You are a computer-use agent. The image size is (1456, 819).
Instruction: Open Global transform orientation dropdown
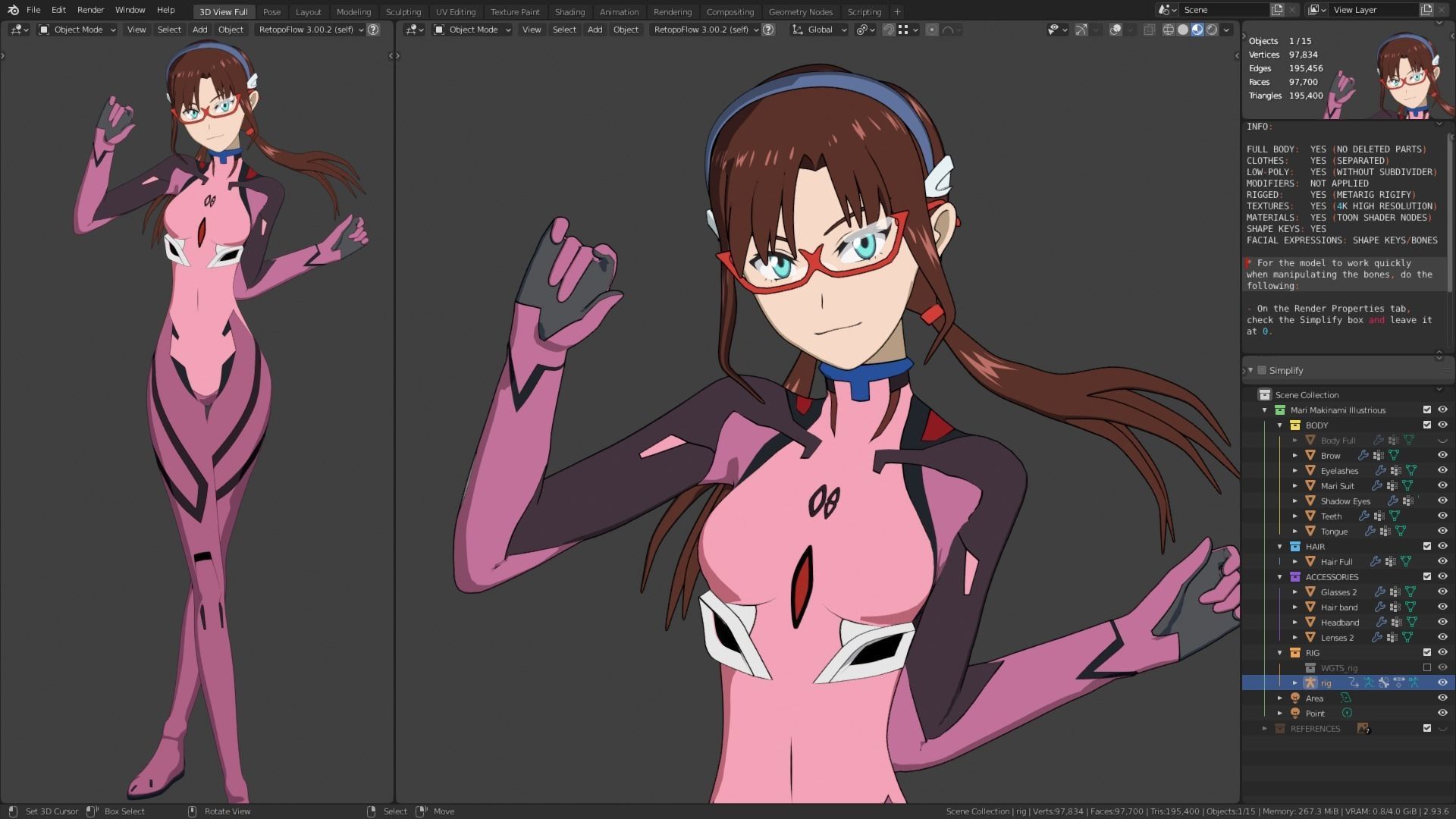(x=819, y=30)
